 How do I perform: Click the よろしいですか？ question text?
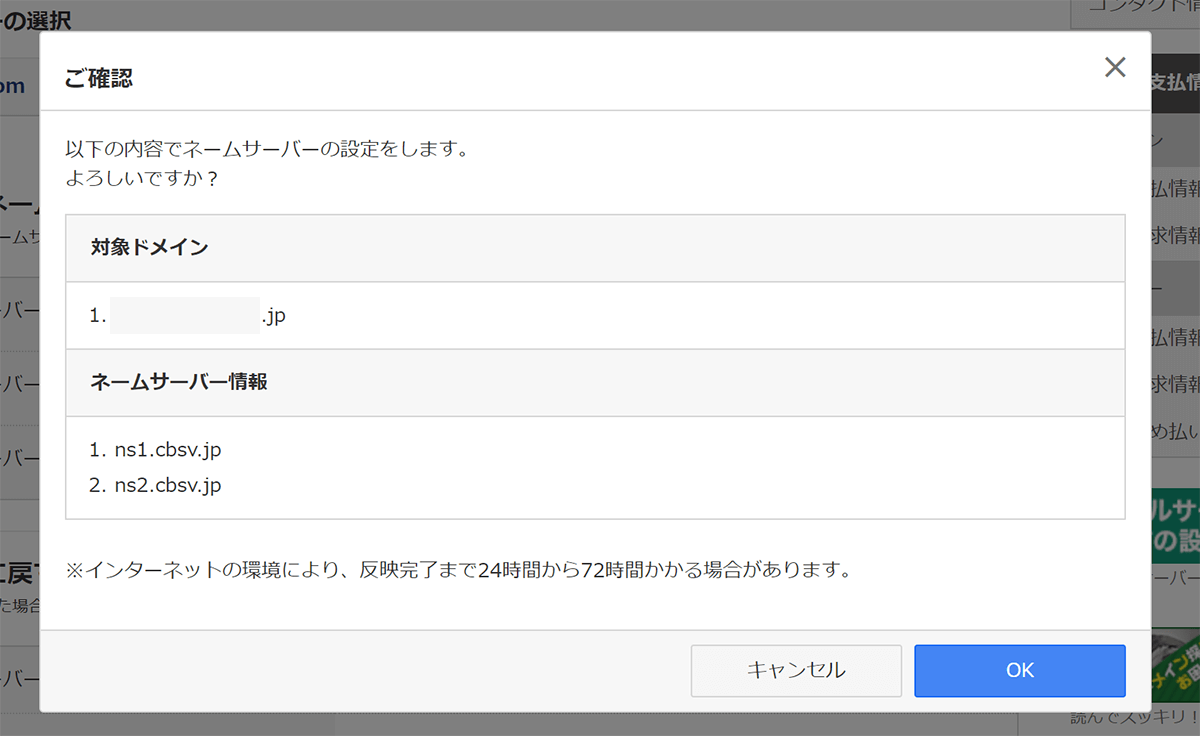click(142, 180)
